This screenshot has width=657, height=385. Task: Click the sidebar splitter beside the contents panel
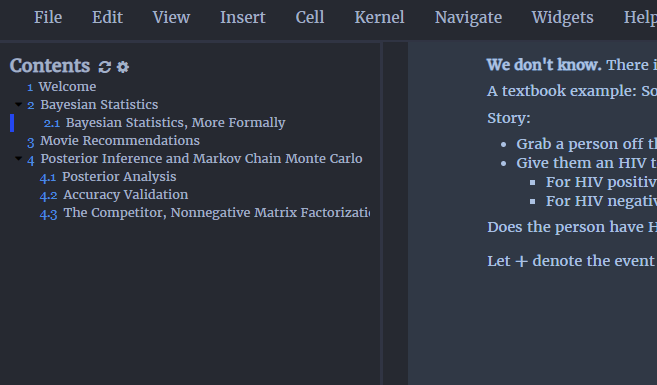click(381, 213)
